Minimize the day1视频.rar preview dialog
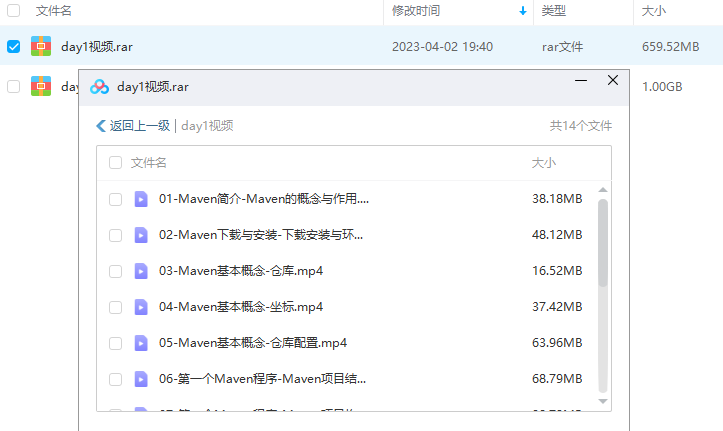The image size is (723, 431). [579, 81]
